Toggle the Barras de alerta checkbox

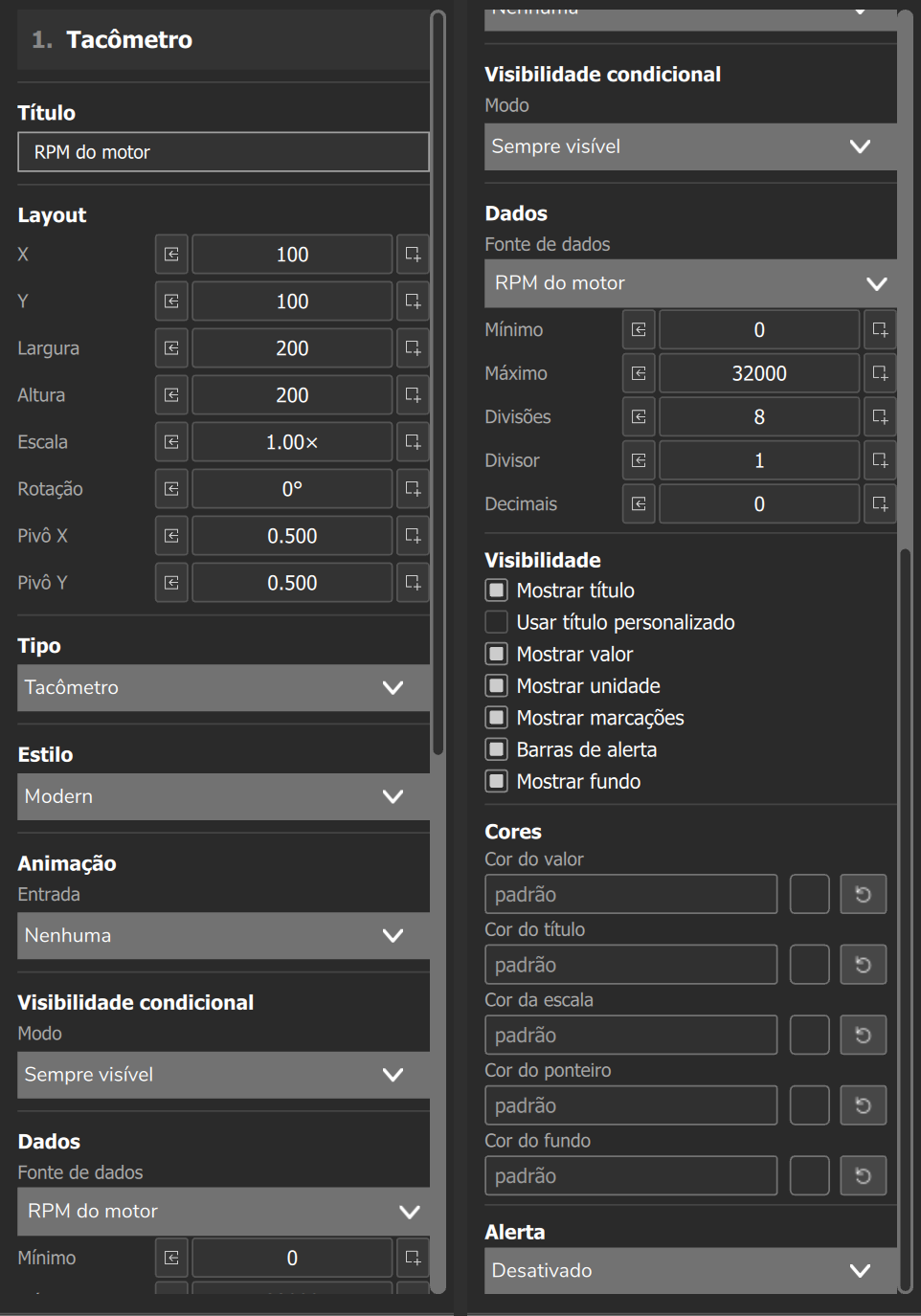pyautogui.click(x=496, y=749)
